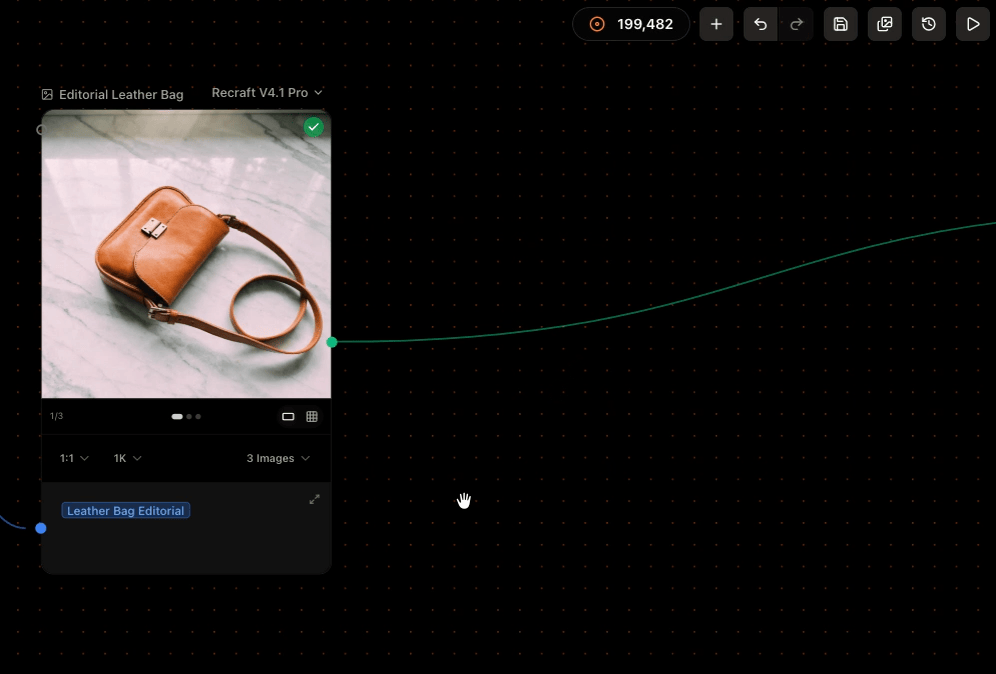996x674 pixels.
Task: Click the prompt text area below tag
Action: [x=186, y=544]
